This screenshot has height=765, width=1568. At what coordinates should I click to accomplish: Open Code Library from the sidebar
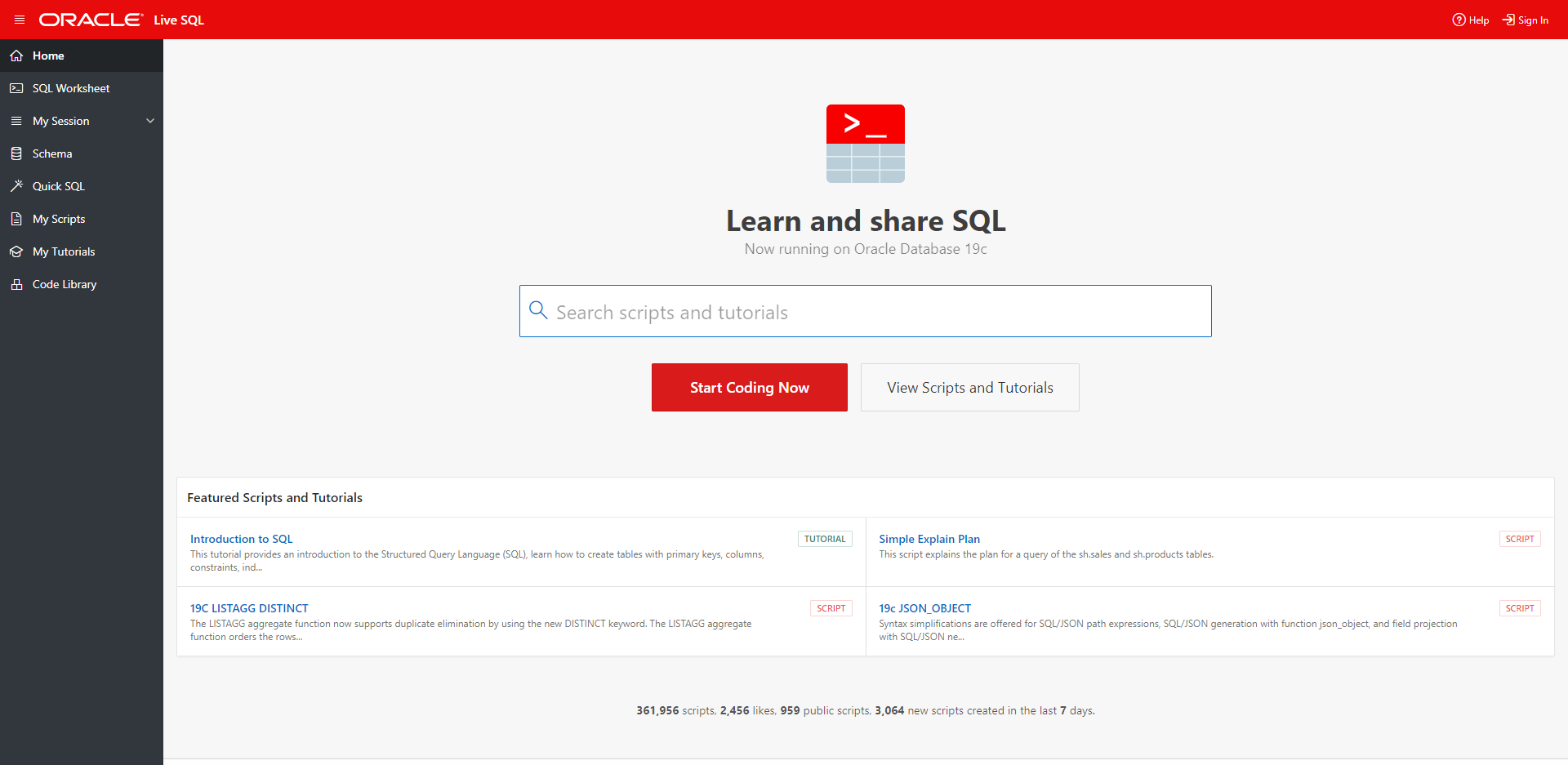tap(82, 284)
